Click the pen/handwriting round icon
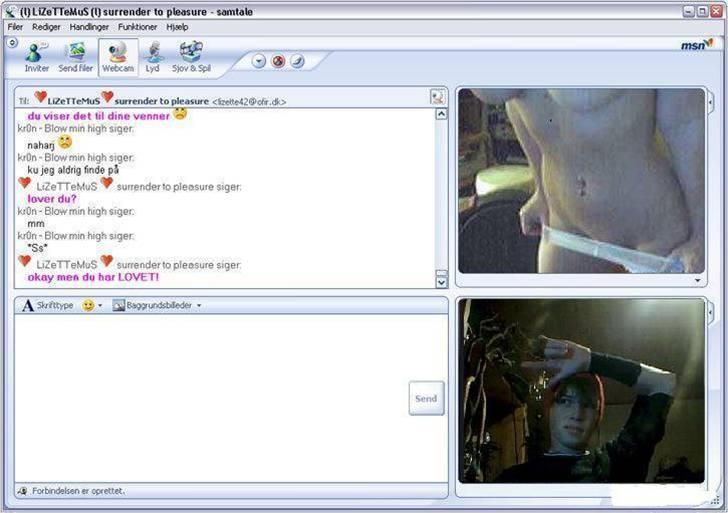This screenshot has width=728, height=513. [x=297, y=61]
